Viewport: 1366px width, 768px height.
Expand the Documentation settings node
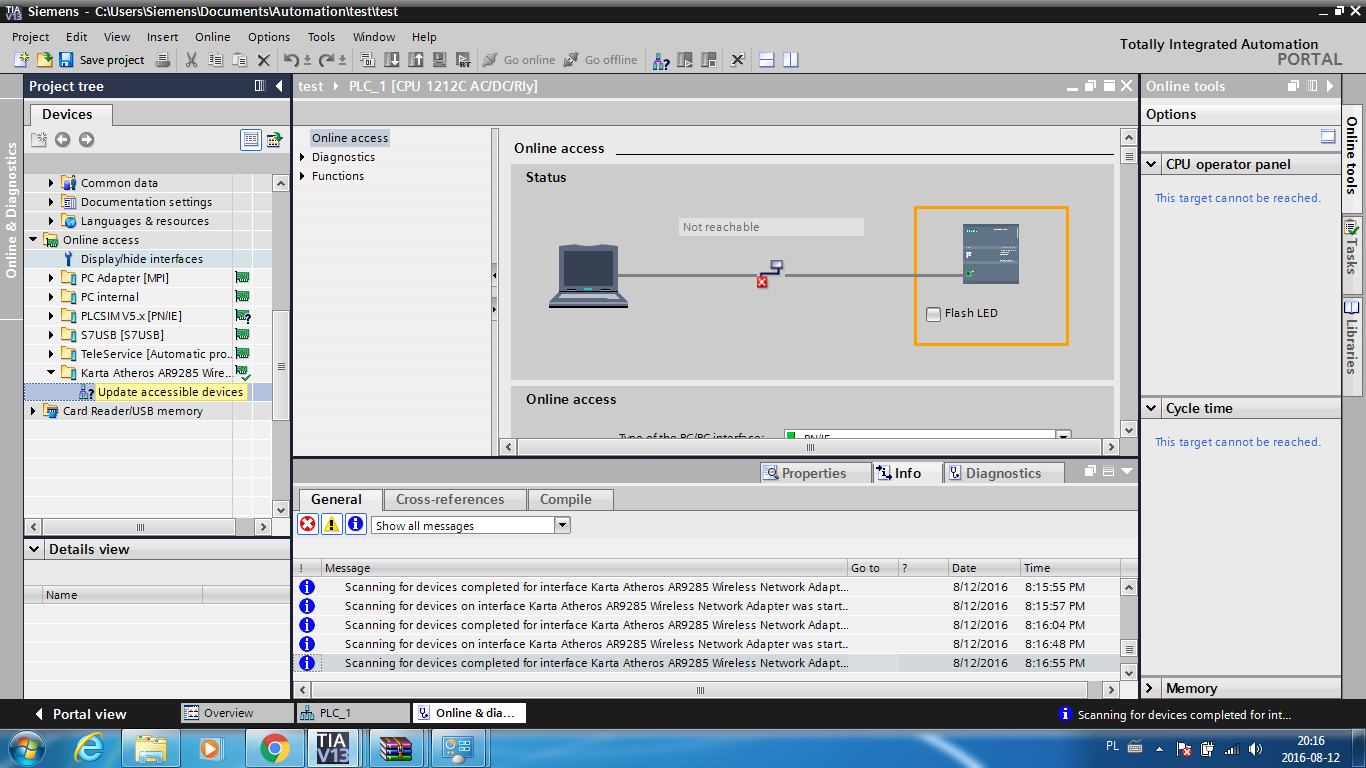pyautogui.click(x=52, y=202)
